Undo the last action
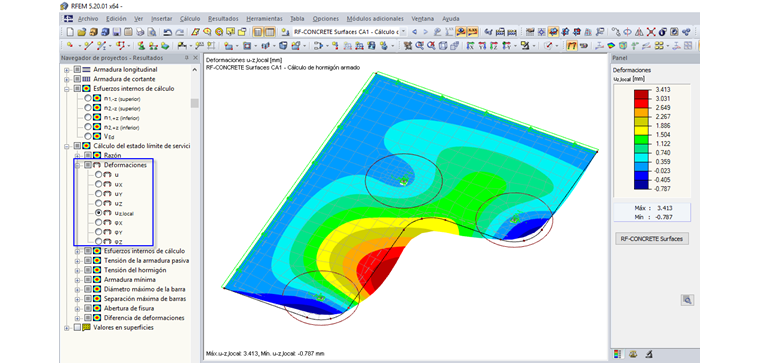The image size is (760, 363). pos(168,32)
